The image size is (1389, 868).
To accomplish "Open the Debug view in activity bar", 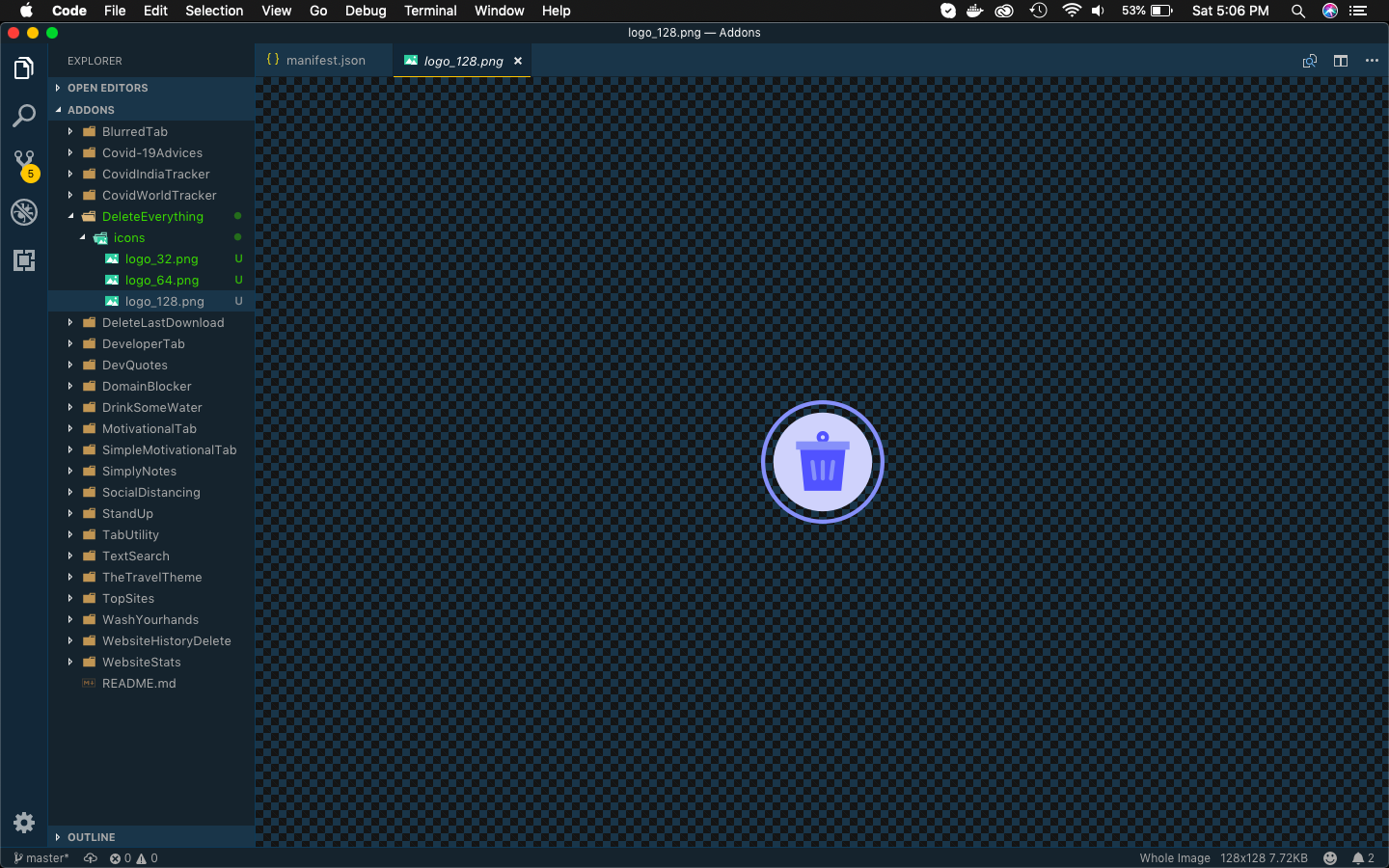I will click(x=24, y=212).
